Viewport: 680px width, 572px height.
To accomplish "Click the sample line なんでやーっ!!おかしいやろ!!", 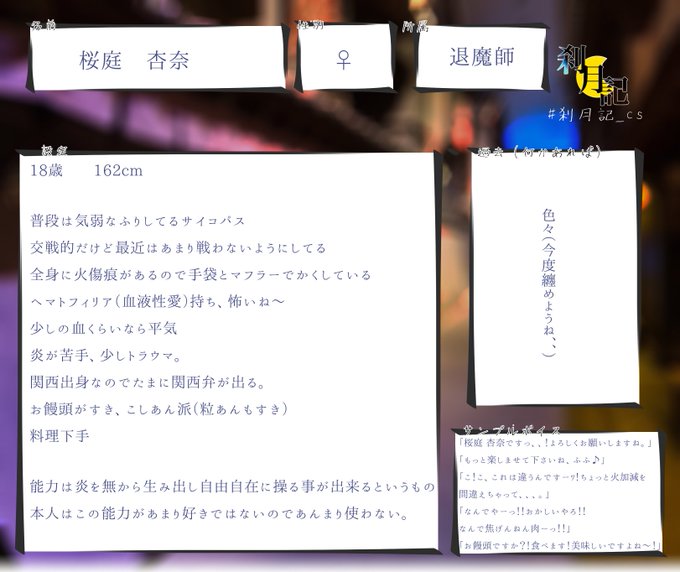I will (523, 511).
